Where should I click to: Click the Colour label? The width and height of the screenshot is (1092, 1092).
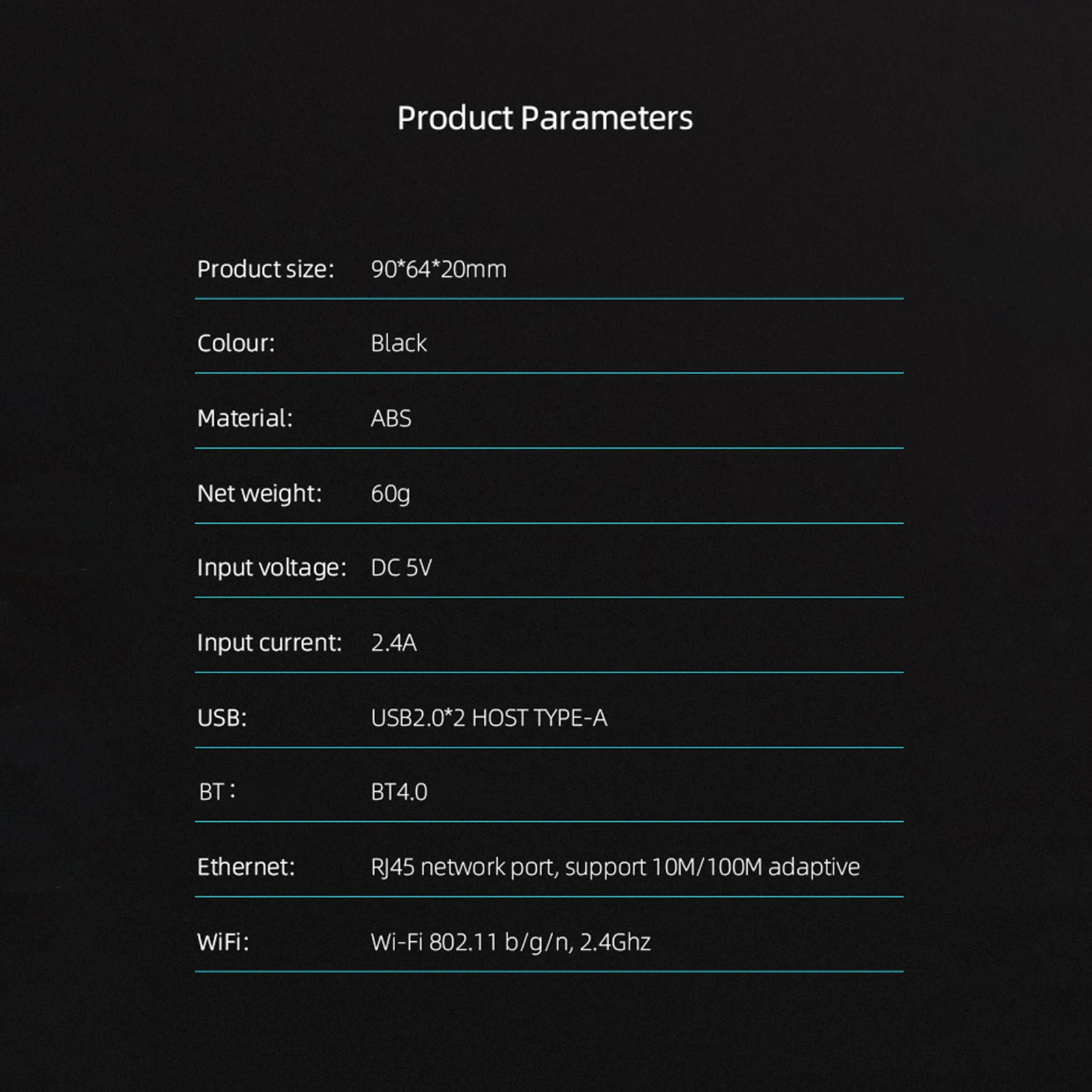coord(236,343)
